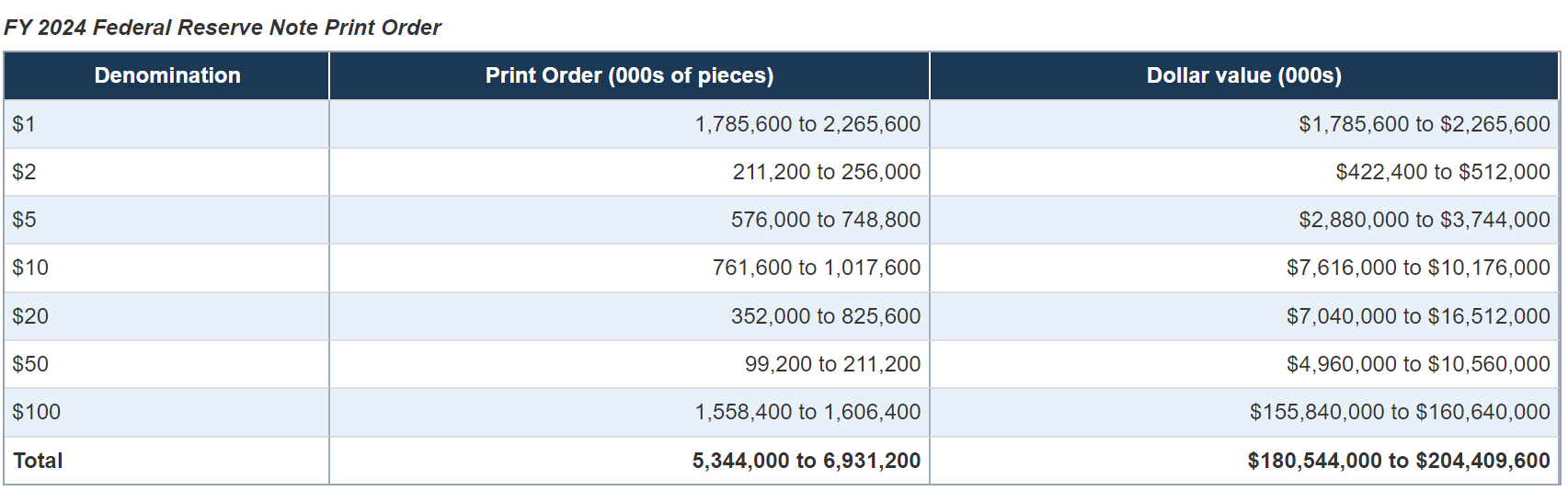
Task: Click the Denomination column header
Action: [x=167, y=75]
